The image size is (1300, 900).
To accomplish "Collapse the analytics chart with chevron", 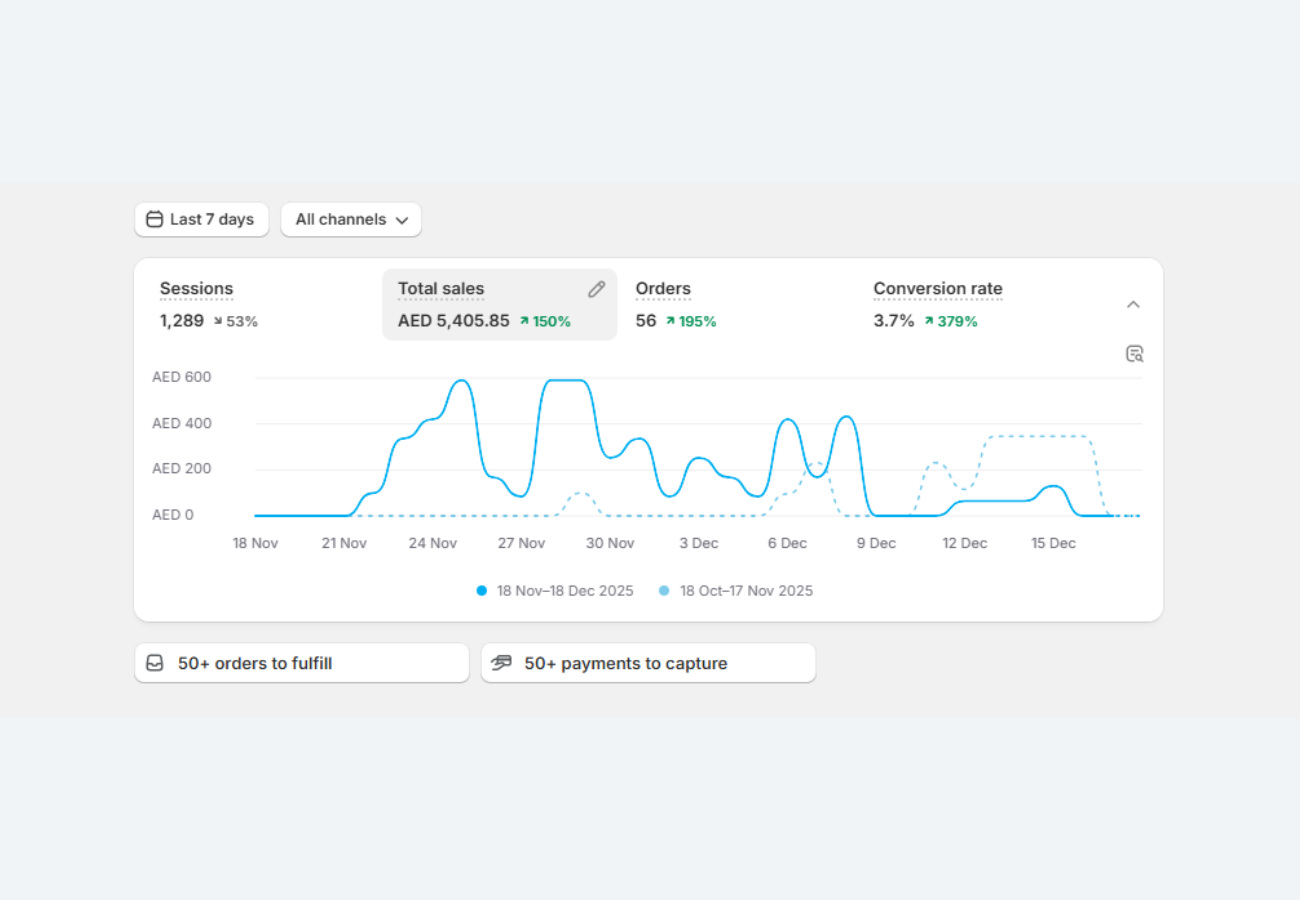I will coord(1133,304).
